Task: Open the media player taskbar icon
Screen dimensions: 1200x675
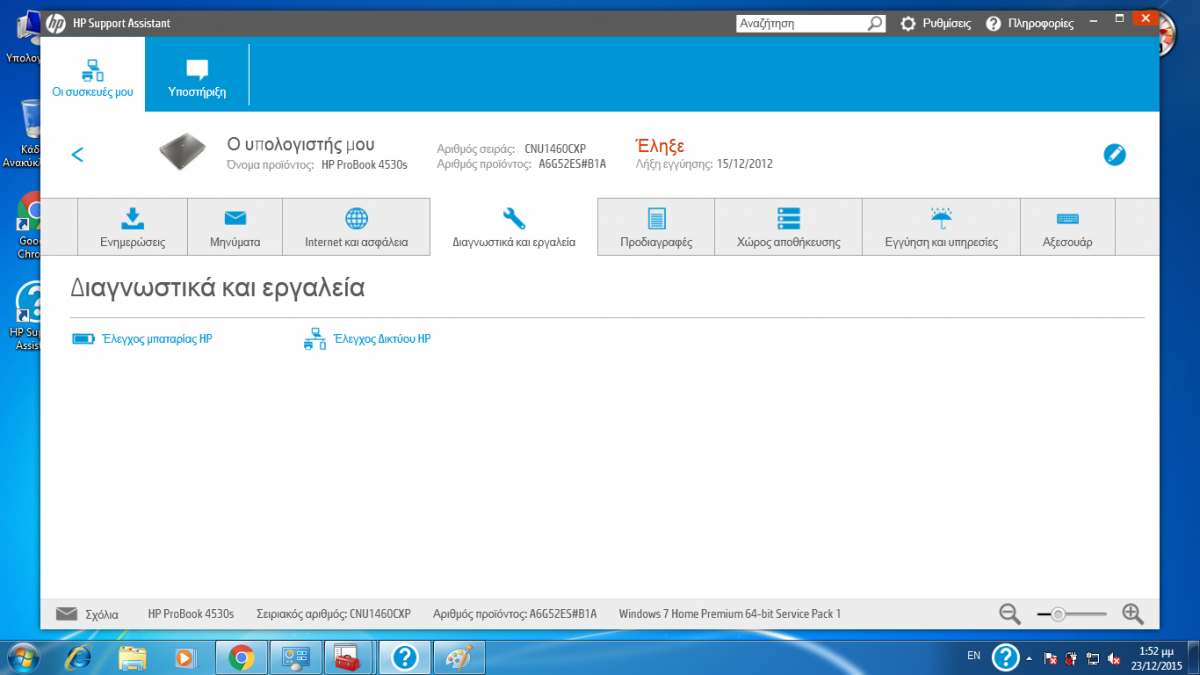Action: coord(185,657)
